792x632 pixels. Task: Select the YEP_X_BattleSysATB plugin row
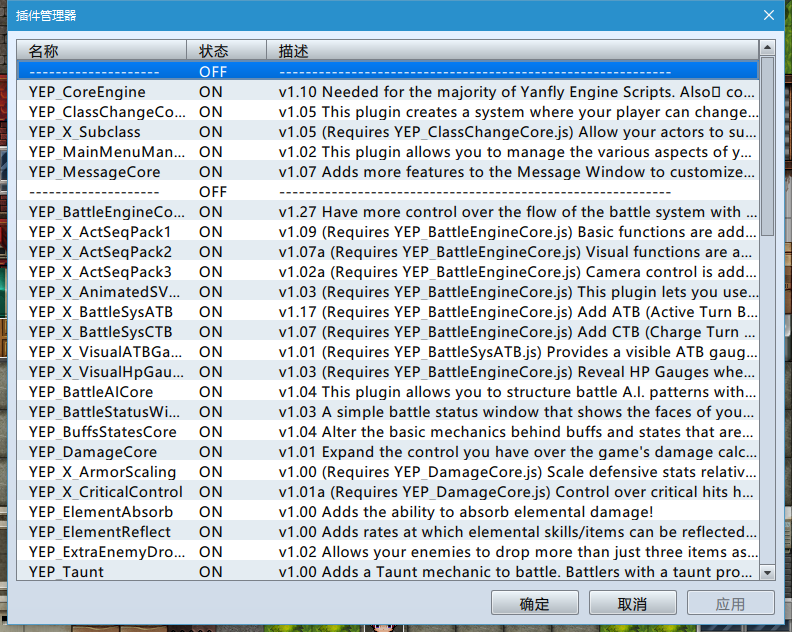(388, 312)
